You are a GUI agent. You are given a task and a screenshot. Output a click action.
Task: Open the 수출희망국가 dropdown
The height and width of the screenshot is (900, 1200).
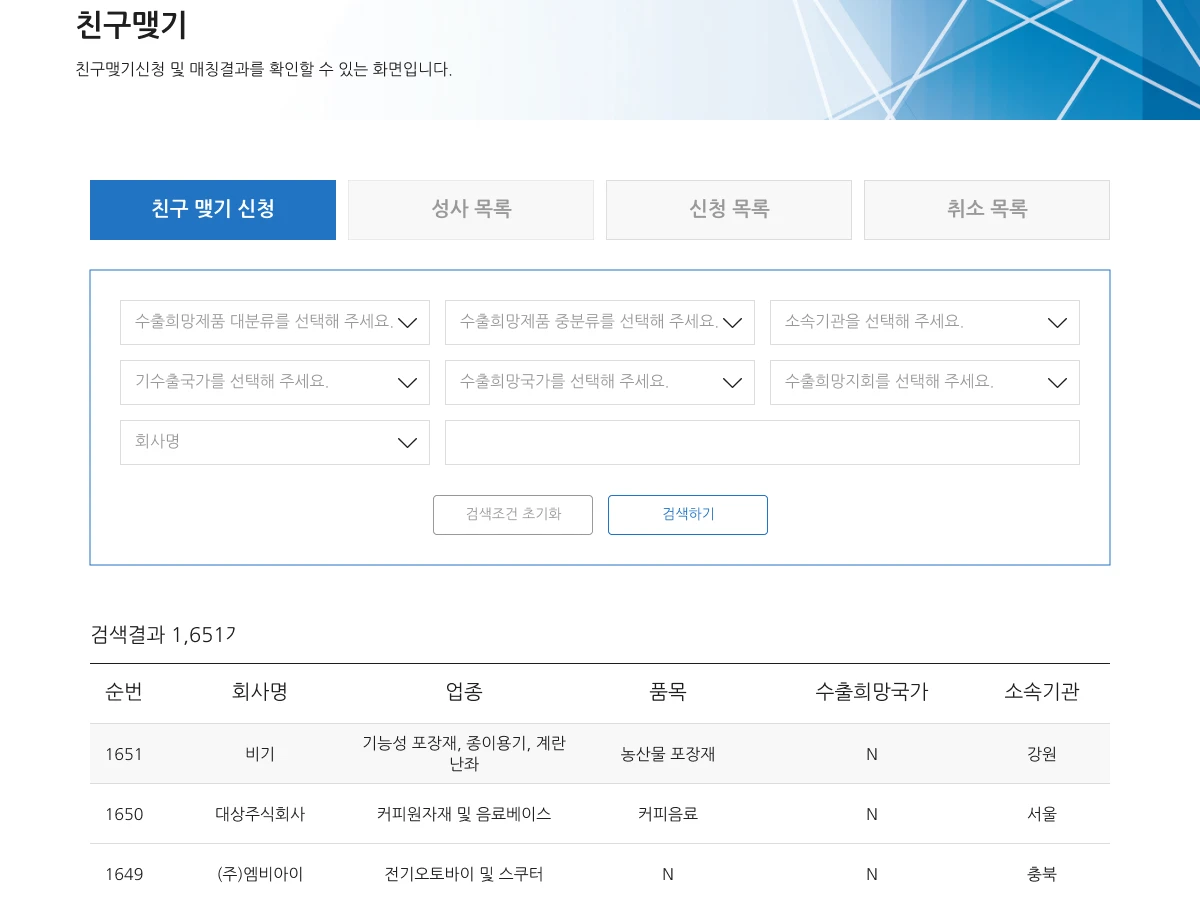pos(600,382)
